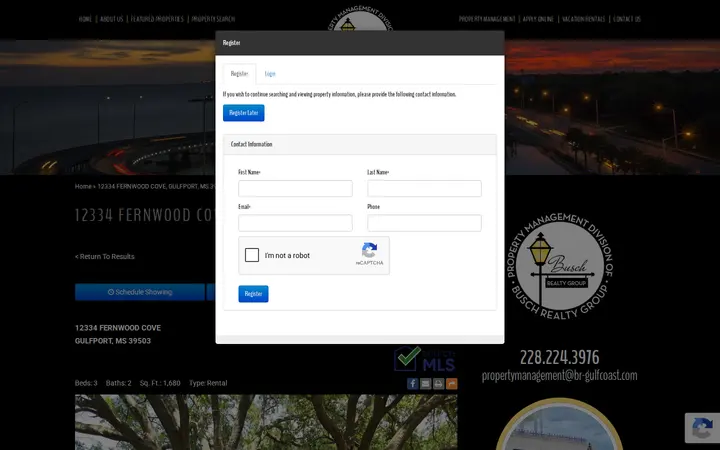This screenshot has height=450, width=720.
Task: Click the Busch Realty Group sidebar logo
Action: (559, 266)
